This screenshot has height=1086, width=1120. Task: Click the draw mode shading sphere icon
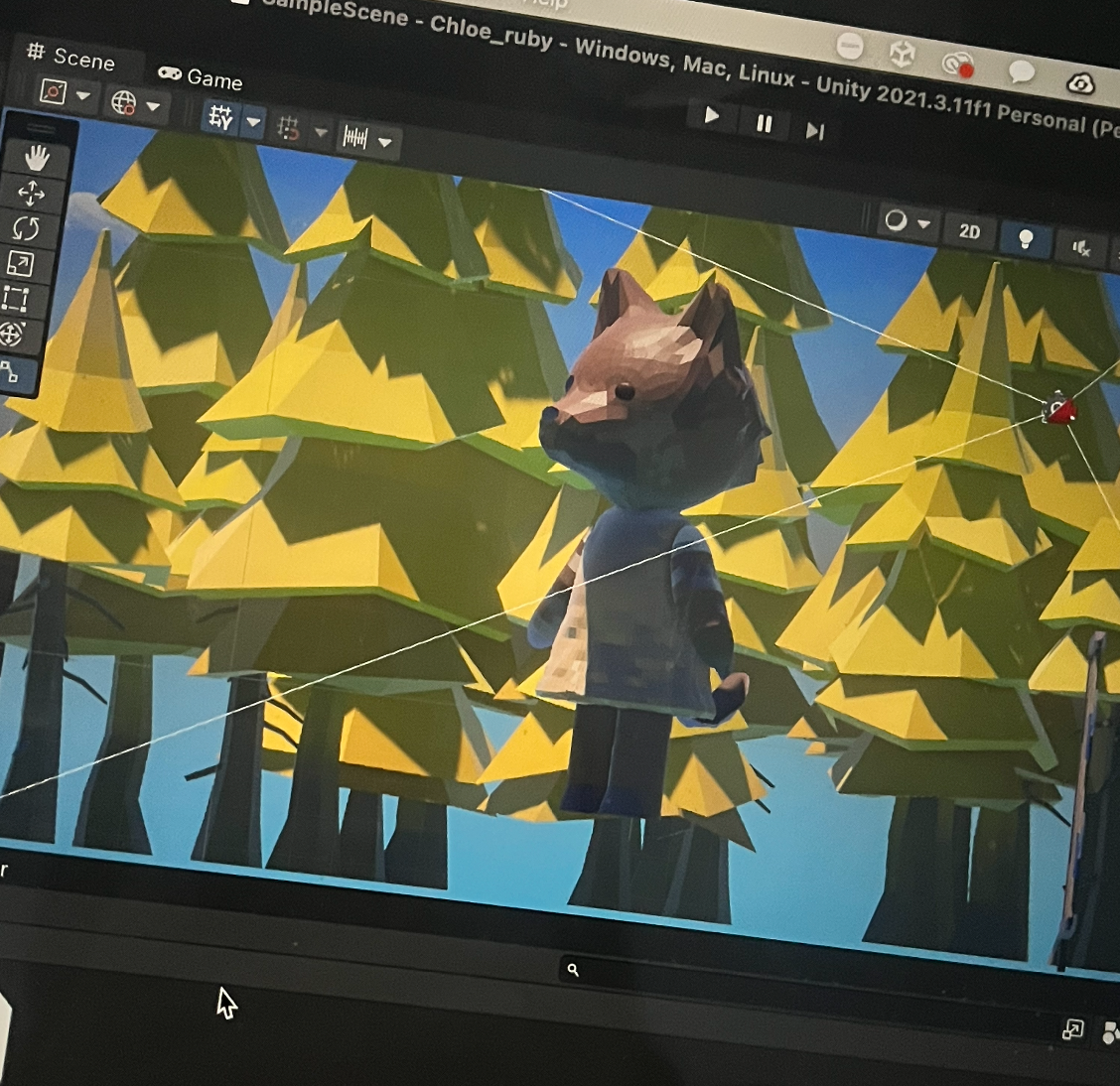[896, 221]
